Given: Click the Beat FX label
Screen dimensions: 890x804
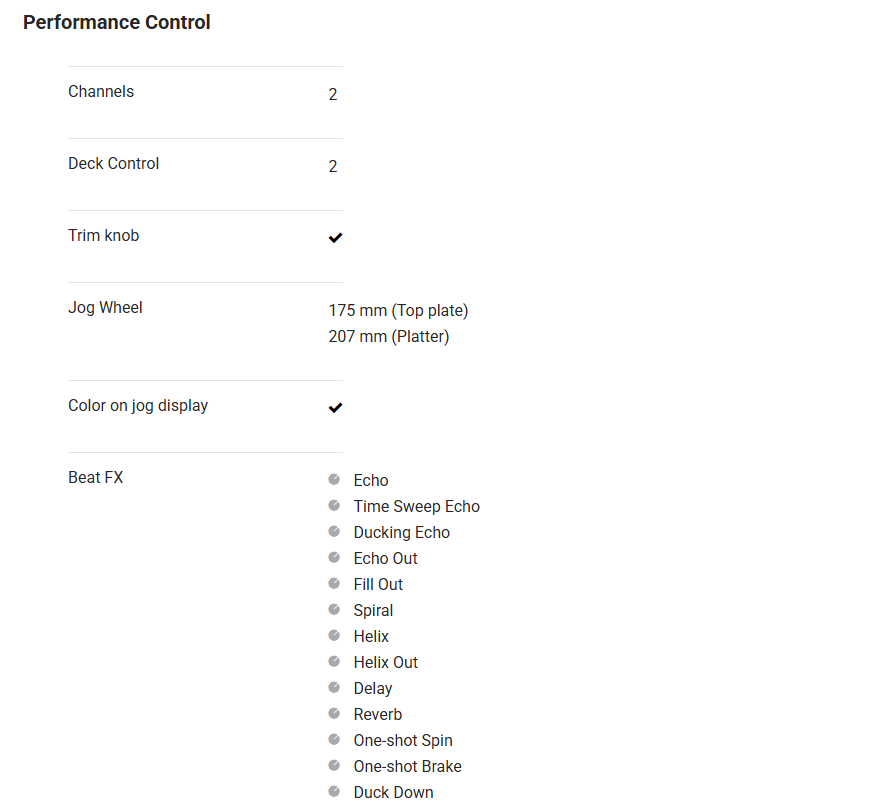Looking at the screenshot, I should click(x=96, y=477).
